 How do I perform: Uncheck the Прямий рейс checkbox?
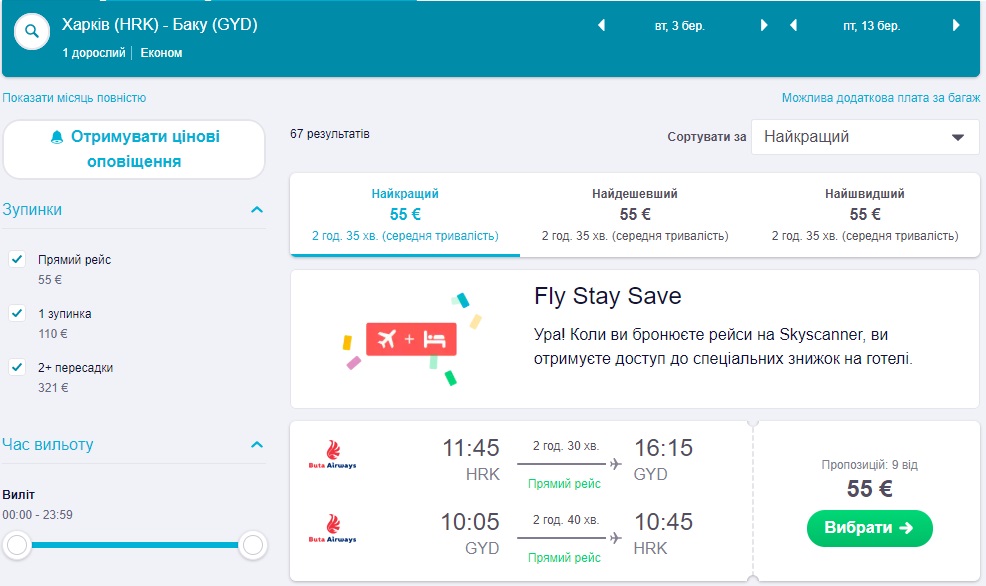17,260
